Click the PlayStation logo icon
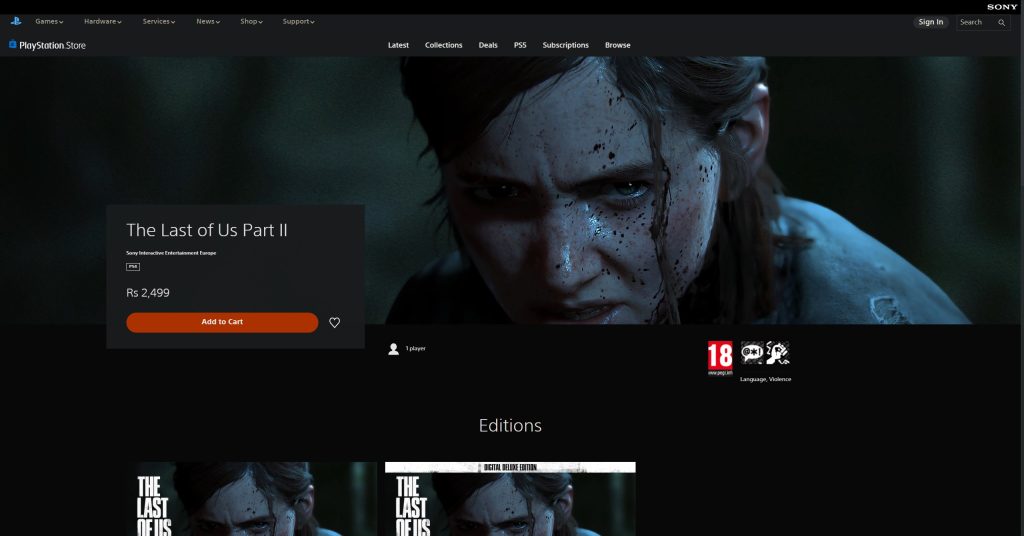The image size is (1024, 536). (x=16, y=21)
